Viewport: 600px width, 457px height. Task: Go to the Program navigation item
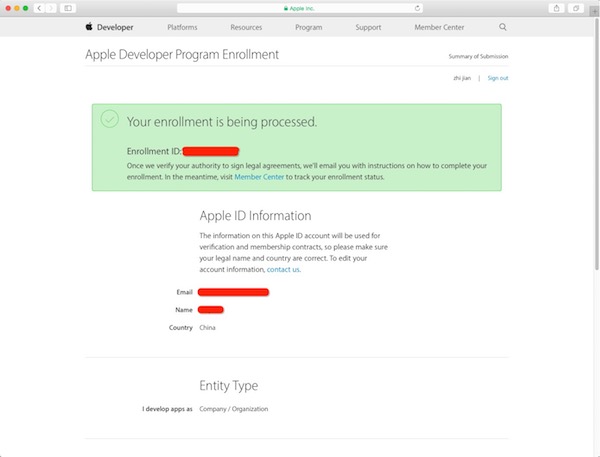(x=309, y=27)
